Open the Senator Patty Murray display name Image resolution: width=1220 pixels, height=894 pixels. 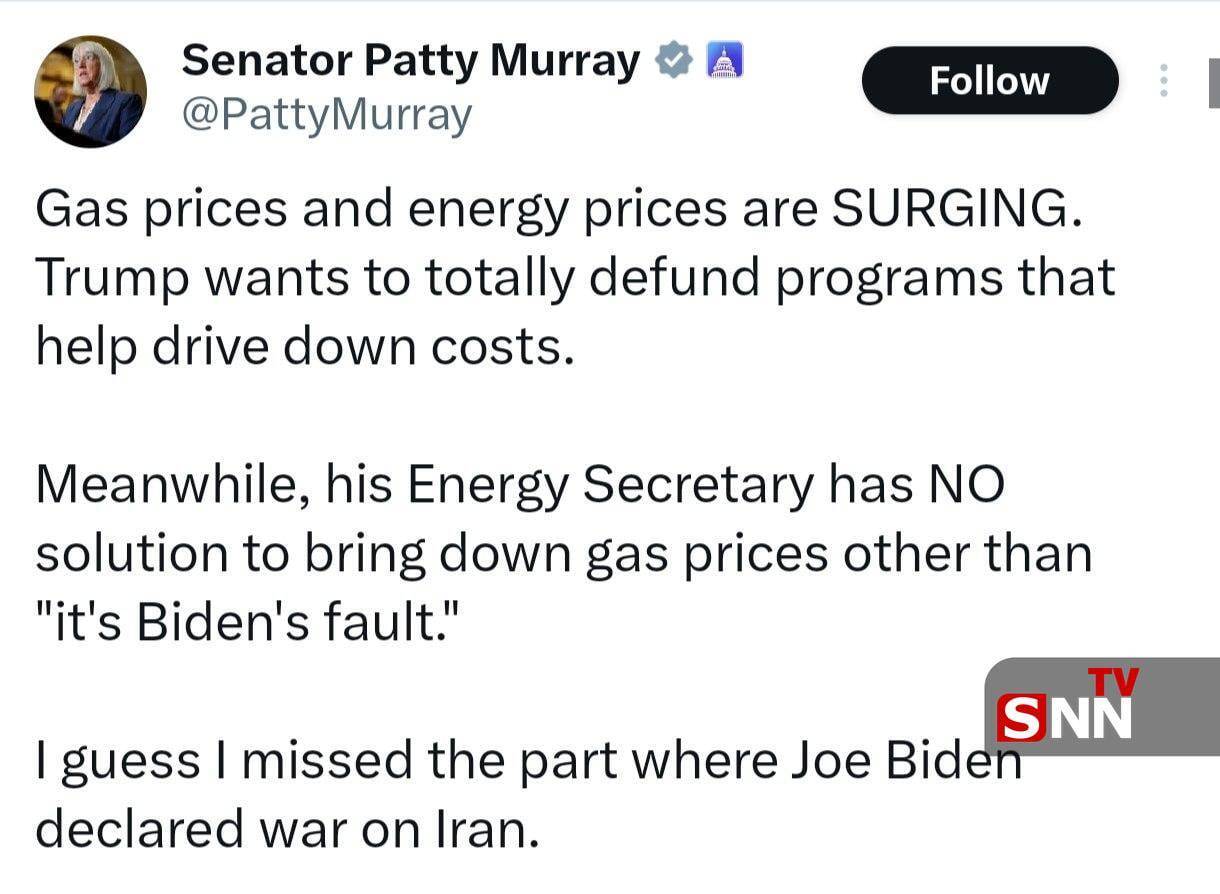click(x=410, y=62)
